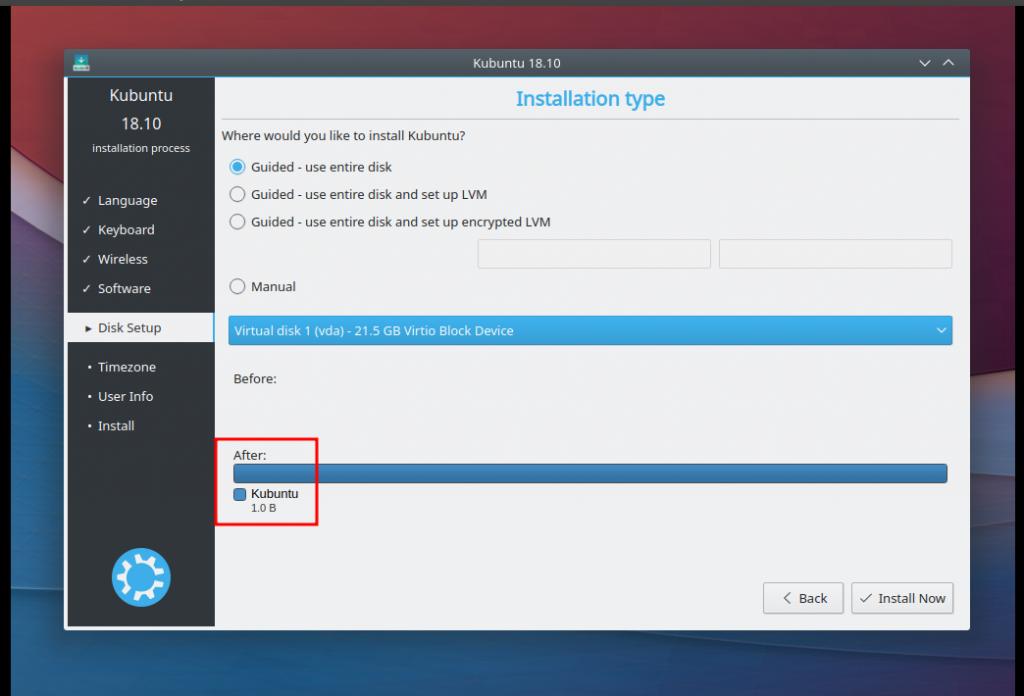Screen dimensions: 1024x696
Task: Open the Timezone step in sidebar
Action: pos(127,367)
